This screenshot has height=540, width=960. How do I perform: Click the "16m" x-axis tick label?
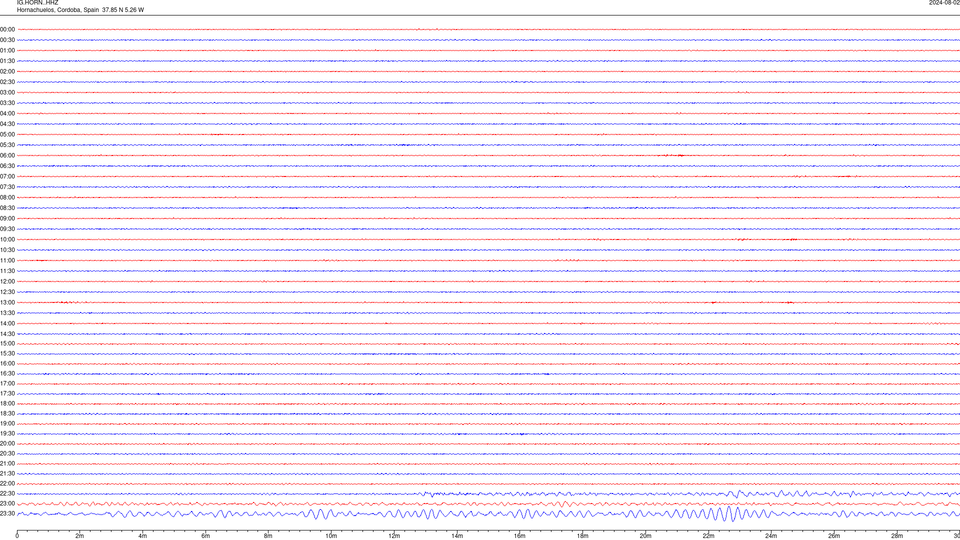[x=520, y=536]
